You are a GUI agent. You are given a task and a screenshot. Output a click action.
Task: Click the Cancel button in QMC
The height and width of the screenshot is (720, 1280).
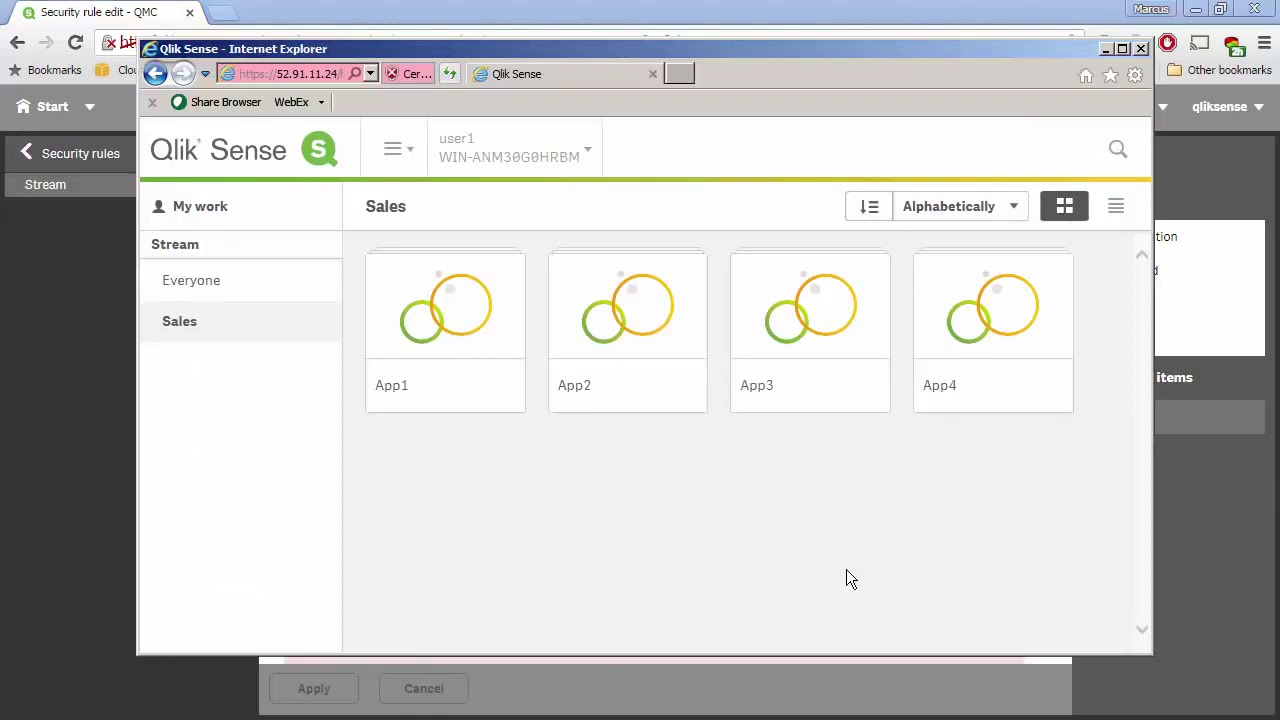point(424,688)
